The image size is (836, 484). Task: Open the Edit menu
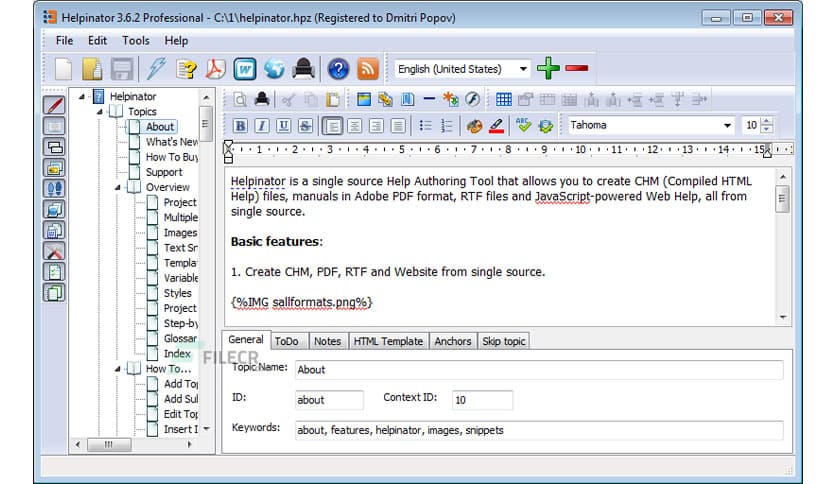point(97,41)
